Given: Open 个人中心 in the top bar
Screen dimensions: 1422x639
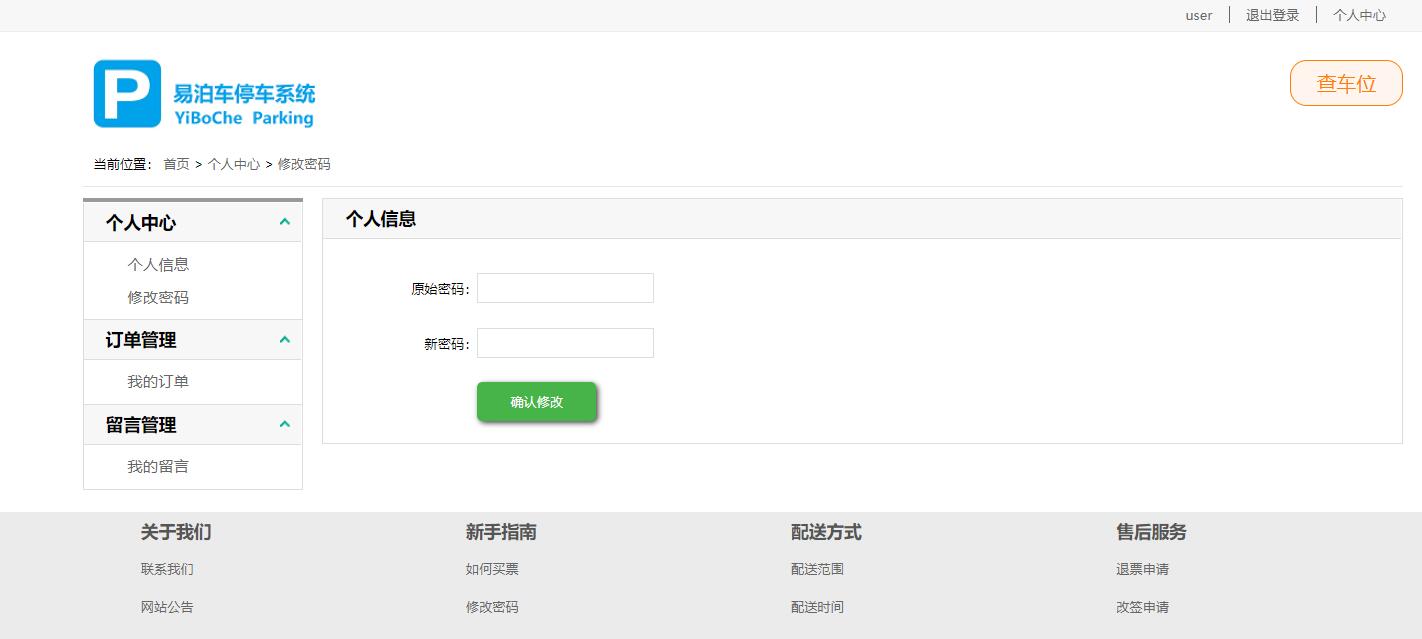Looking at the screenshot, I should [x=1360, y=15].
